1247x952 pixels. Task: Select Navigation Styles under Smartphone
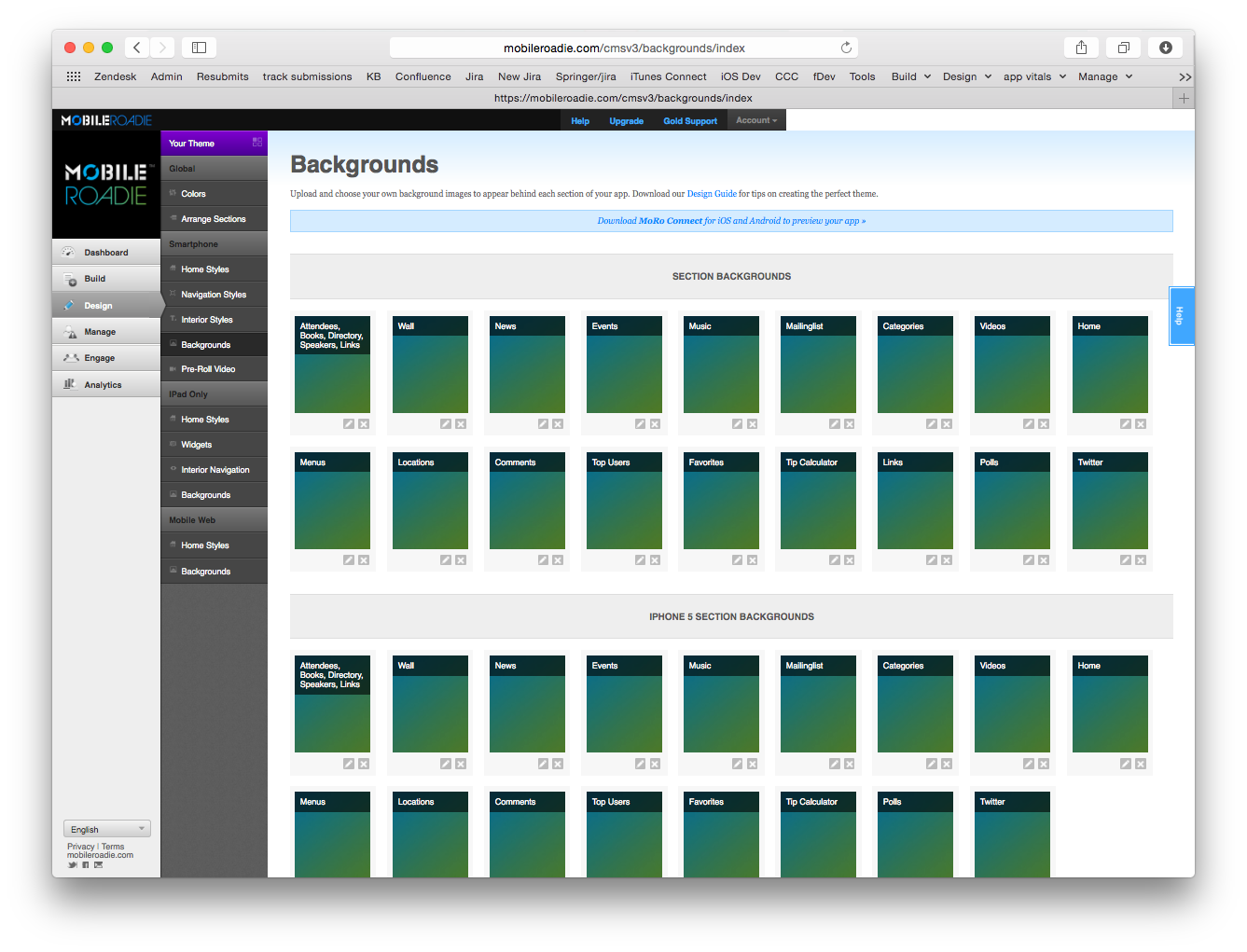214,295
